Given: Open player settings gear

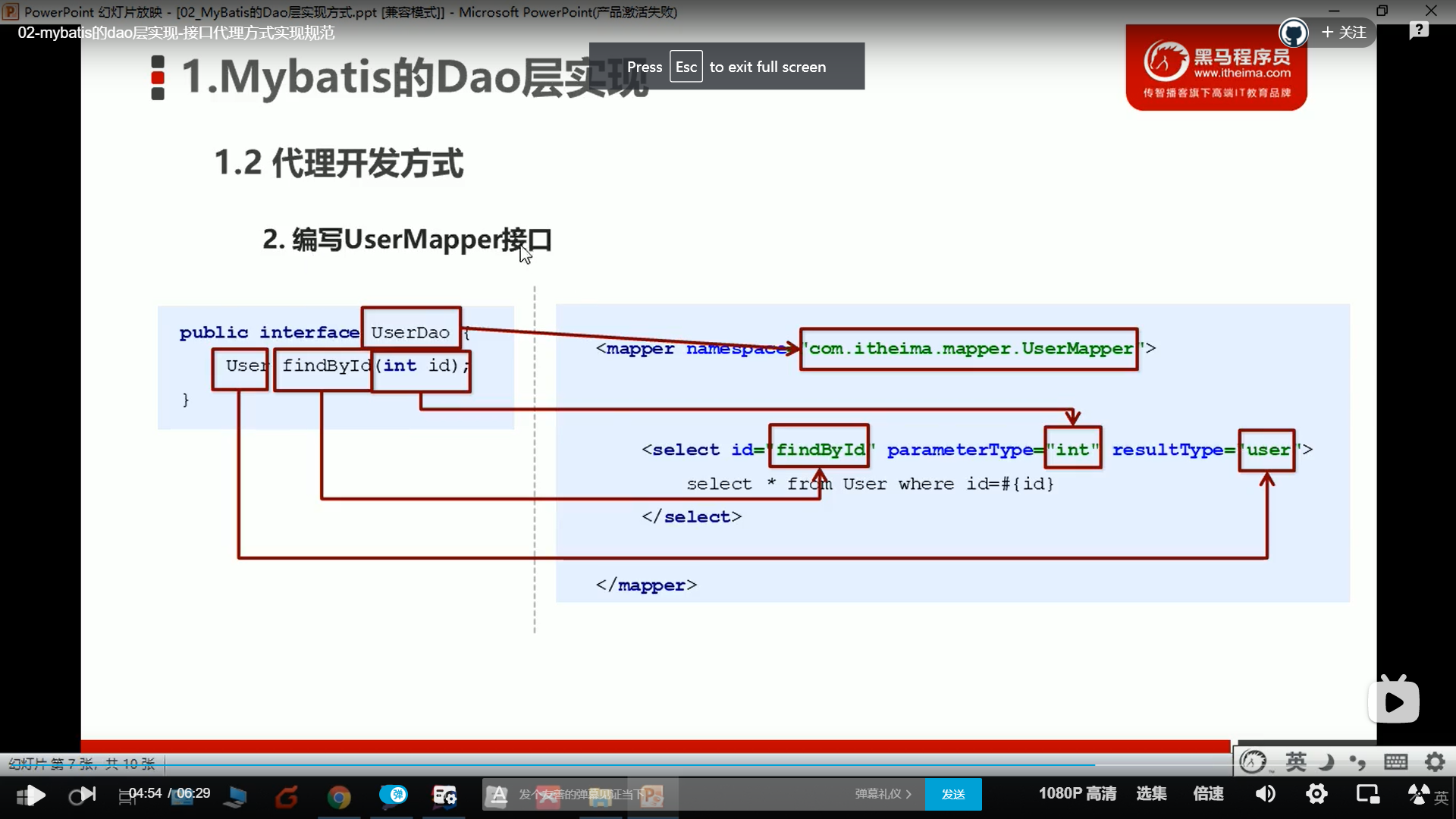Looking at the screenshot, I should pyautogui.click(x=1316, y=794).
